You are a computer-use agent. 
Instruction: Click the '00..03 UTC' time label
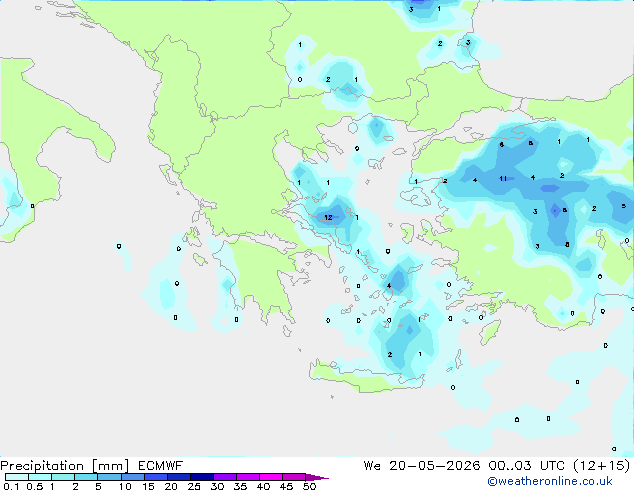[x=525, y=466]
